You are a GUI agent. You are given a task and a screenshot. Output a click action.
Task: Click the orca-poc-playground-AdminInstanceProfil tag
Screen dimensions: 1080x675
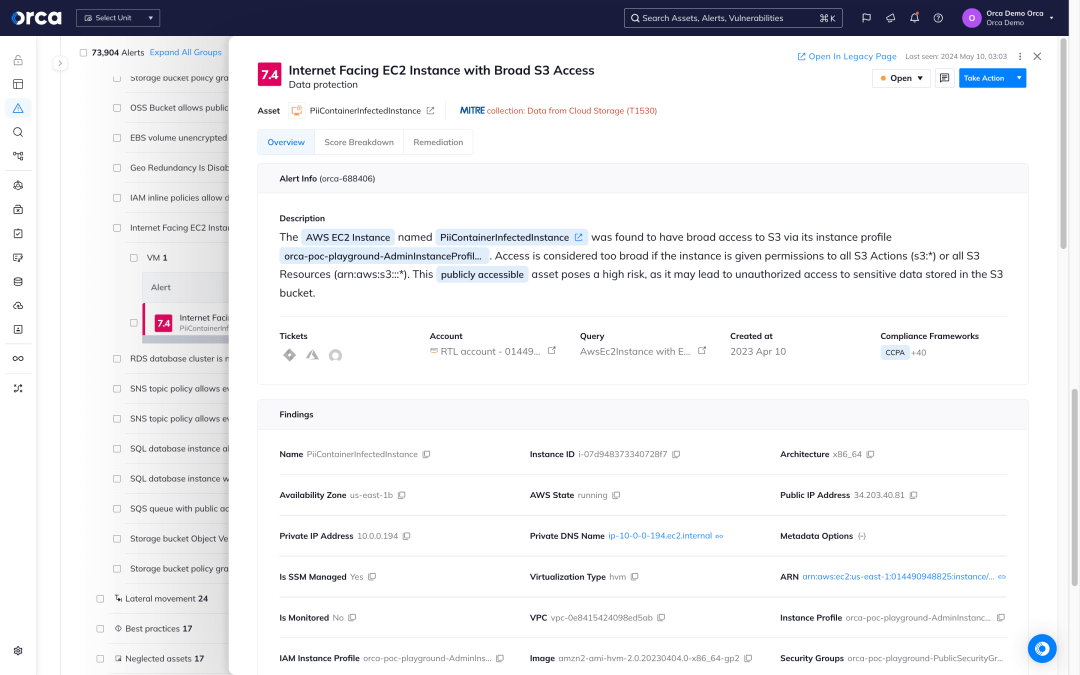coord(384,256)
